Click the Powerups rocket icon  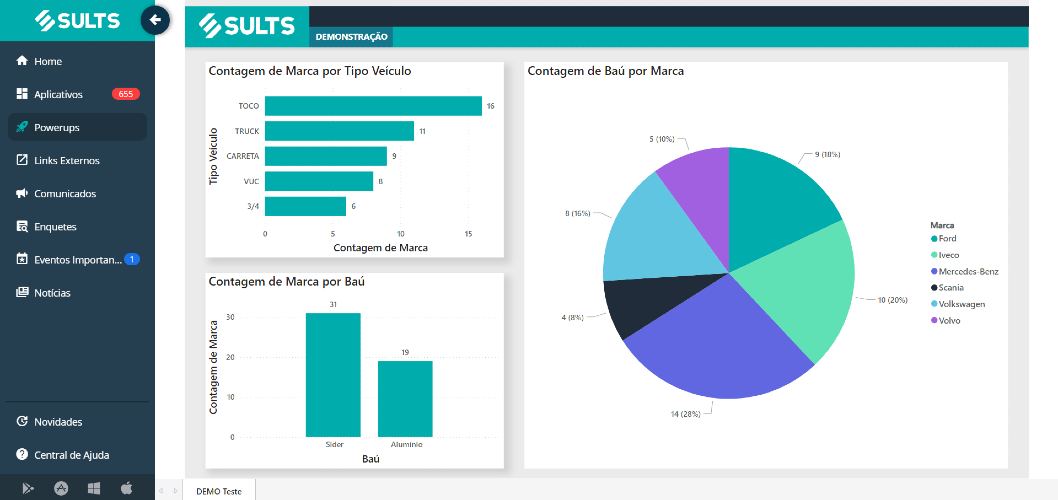22,127
